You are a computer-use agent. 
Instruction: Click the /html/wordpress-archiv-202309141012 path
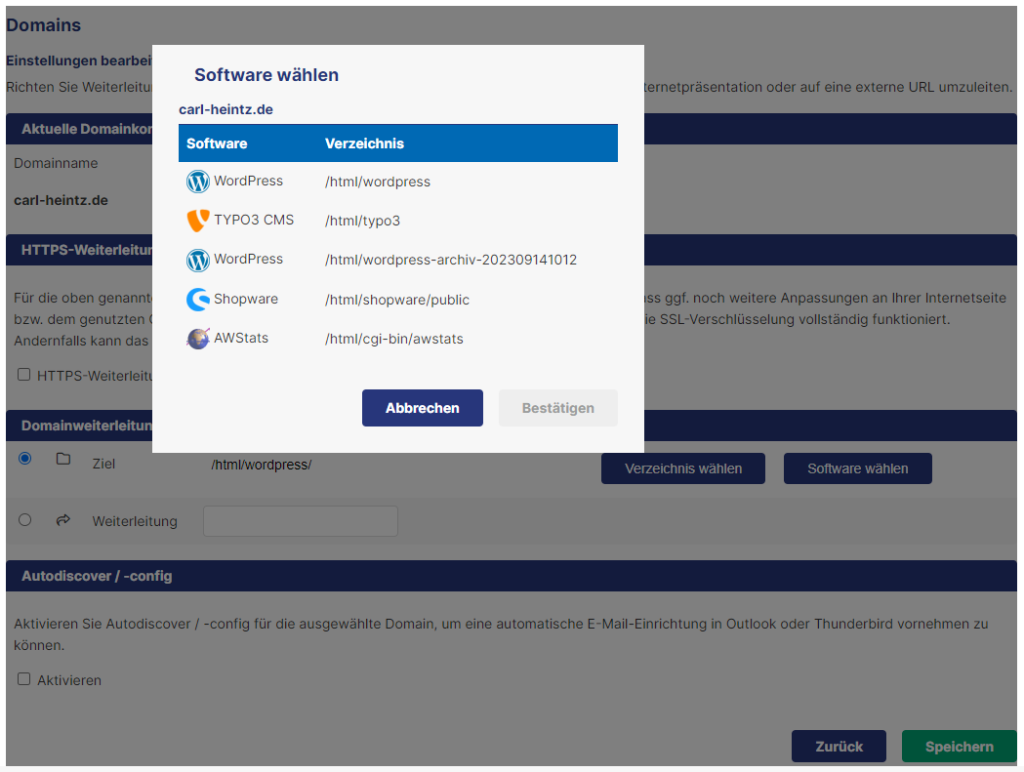pos(451,260)
